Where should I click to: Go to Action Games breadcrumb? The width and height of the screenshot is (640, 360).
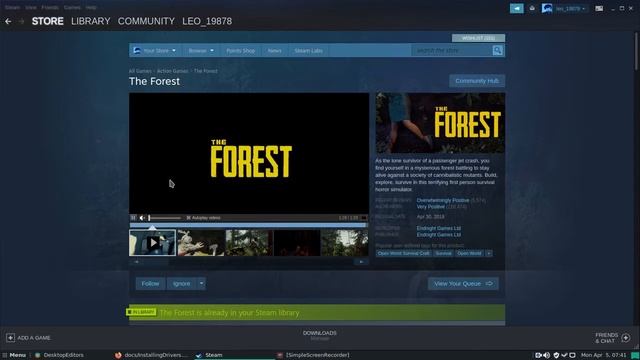(x=172, y=71)
